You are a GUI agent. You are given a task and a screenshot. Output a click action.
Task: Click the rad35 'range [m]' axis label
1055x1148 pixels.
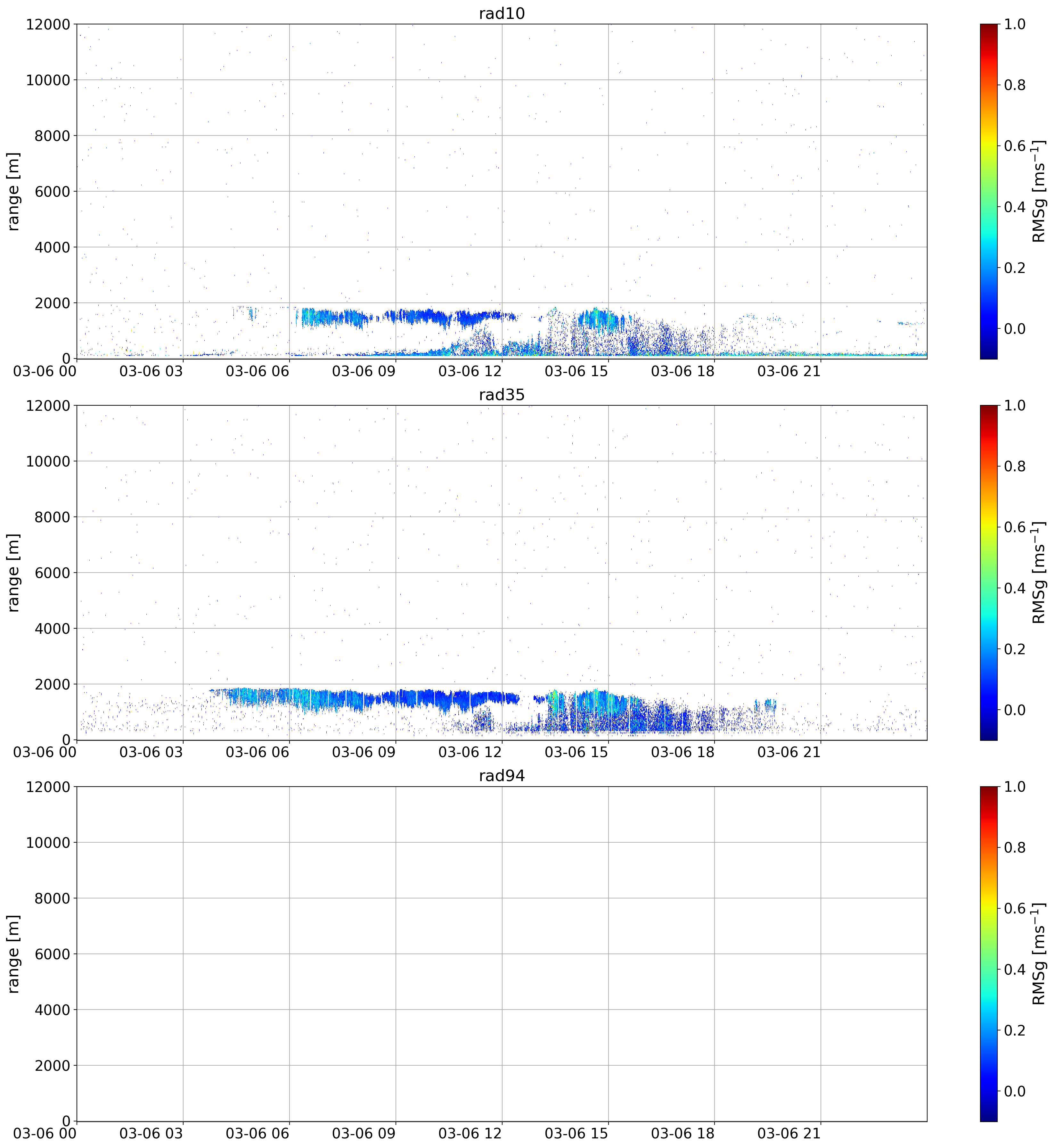(13, 572)
